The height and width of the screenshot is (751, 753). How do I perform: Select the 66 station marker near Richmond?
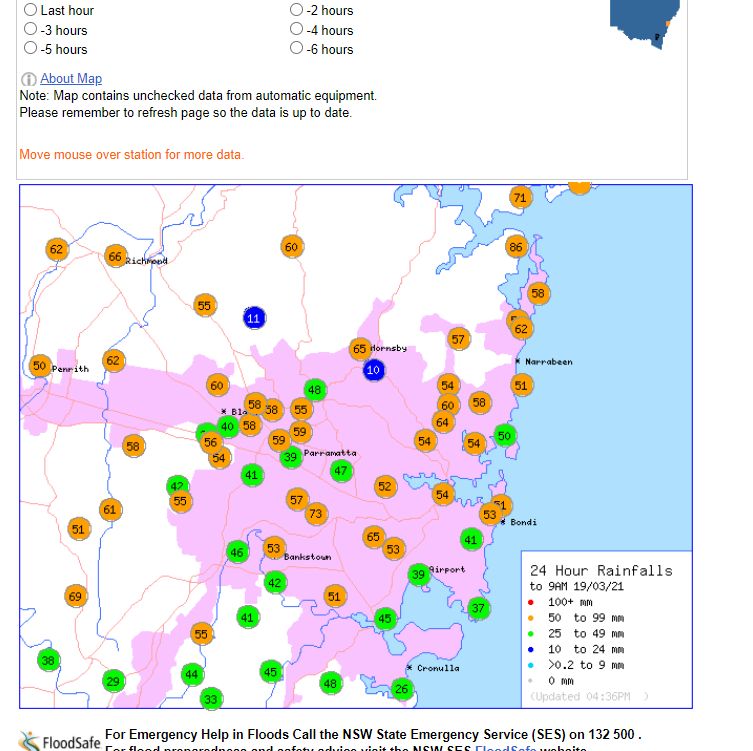point(115,256)
